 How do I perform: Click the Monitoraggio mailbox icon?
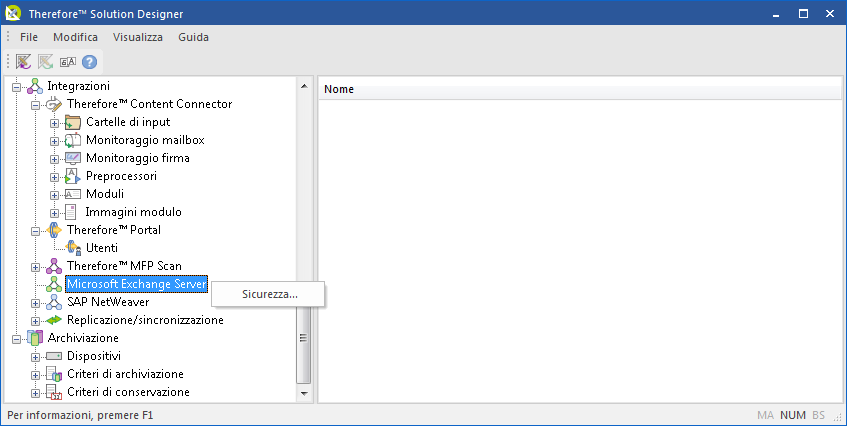[x=72, y=140]
